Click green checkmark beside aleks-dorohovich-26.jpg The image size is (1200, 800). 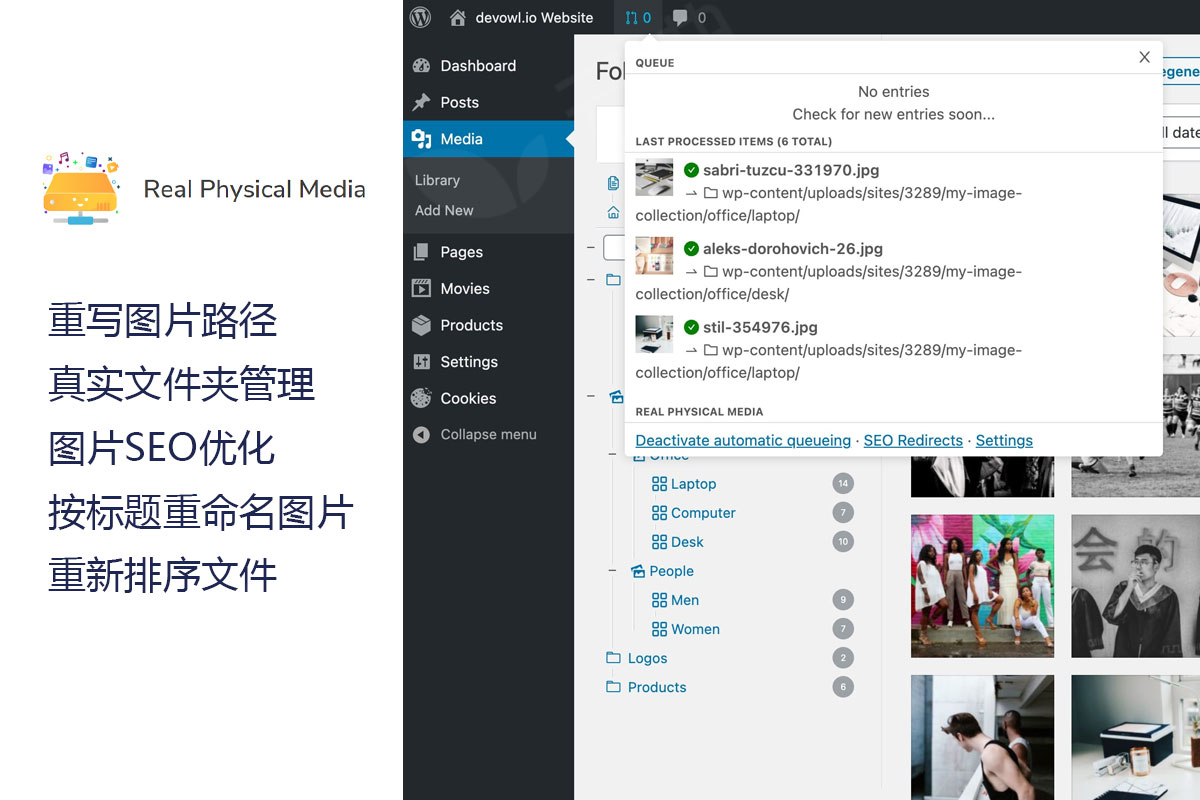click(x=691, y=249)
